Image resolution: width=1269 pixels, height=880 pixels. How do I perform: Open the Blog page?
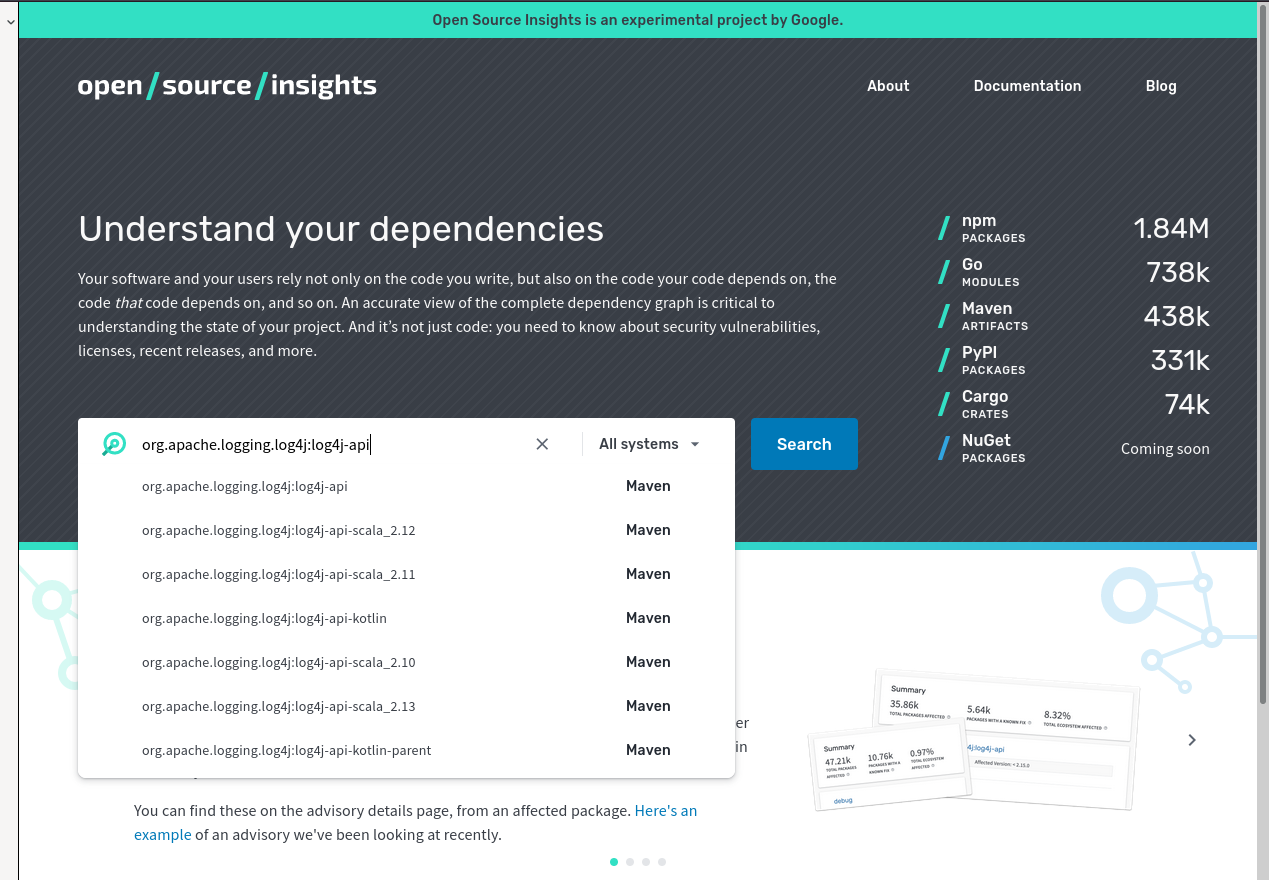coord(1161,86)
